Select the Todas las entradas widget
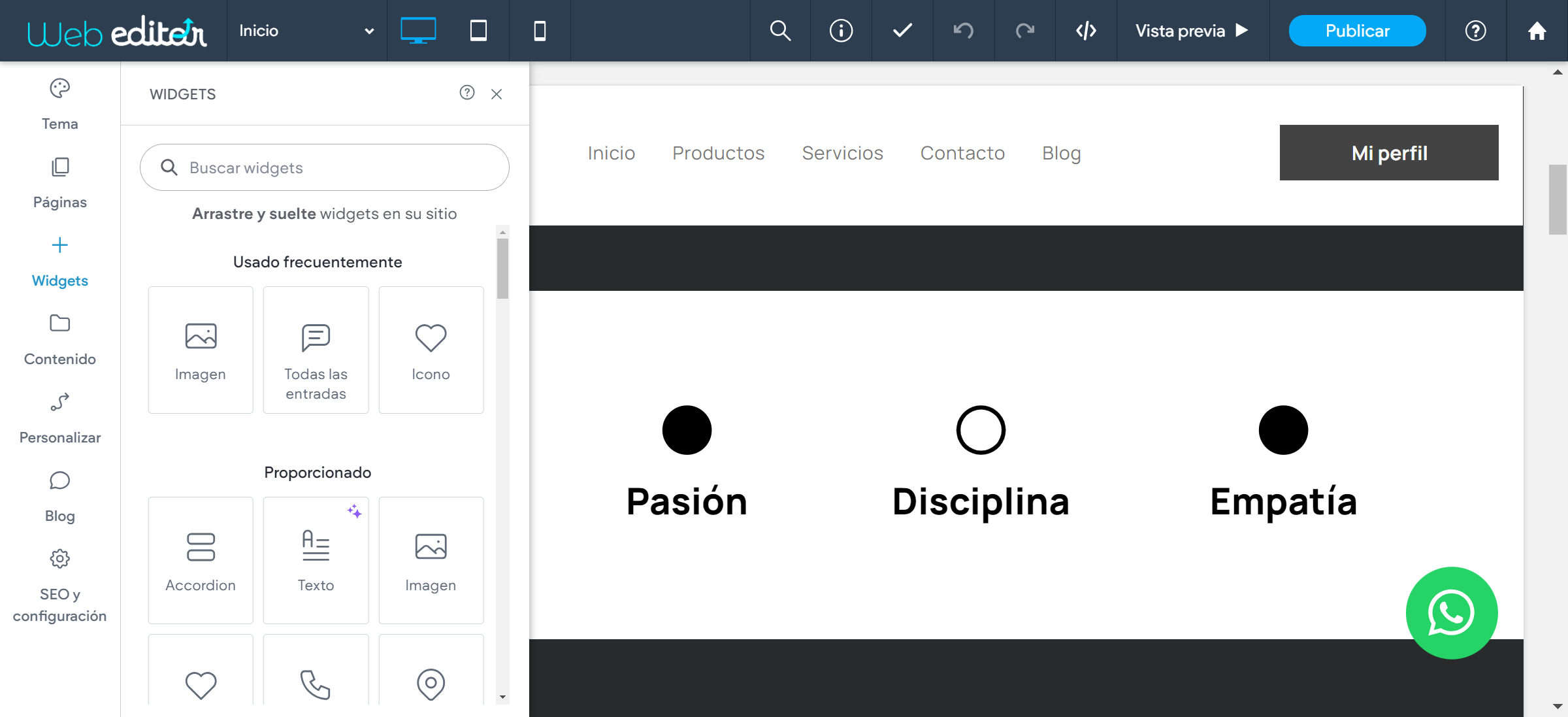This screenshot has height=717, width=1568. 316,350
